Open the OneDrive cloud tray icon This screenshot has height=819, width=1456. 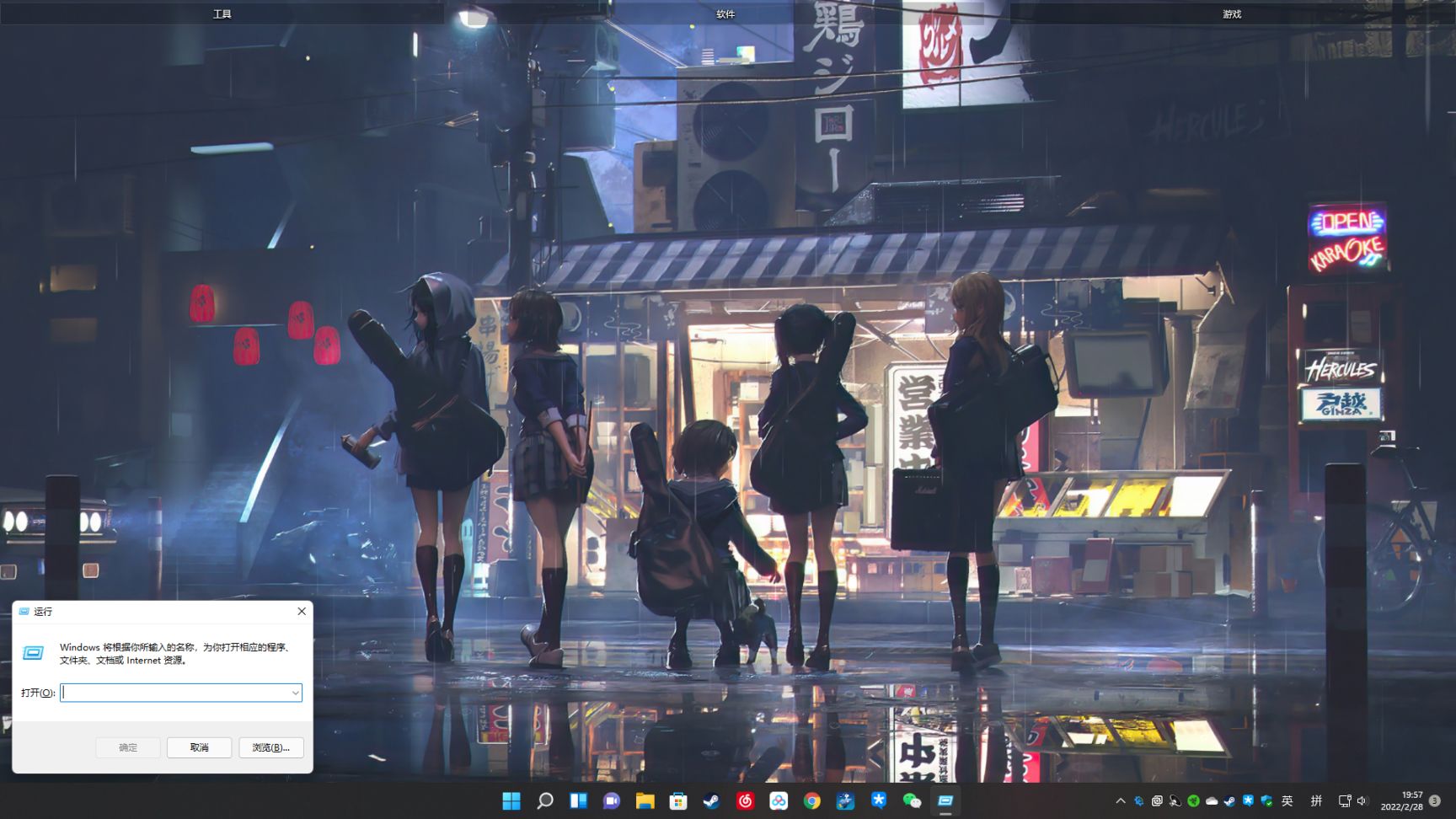click(1212, 801)
